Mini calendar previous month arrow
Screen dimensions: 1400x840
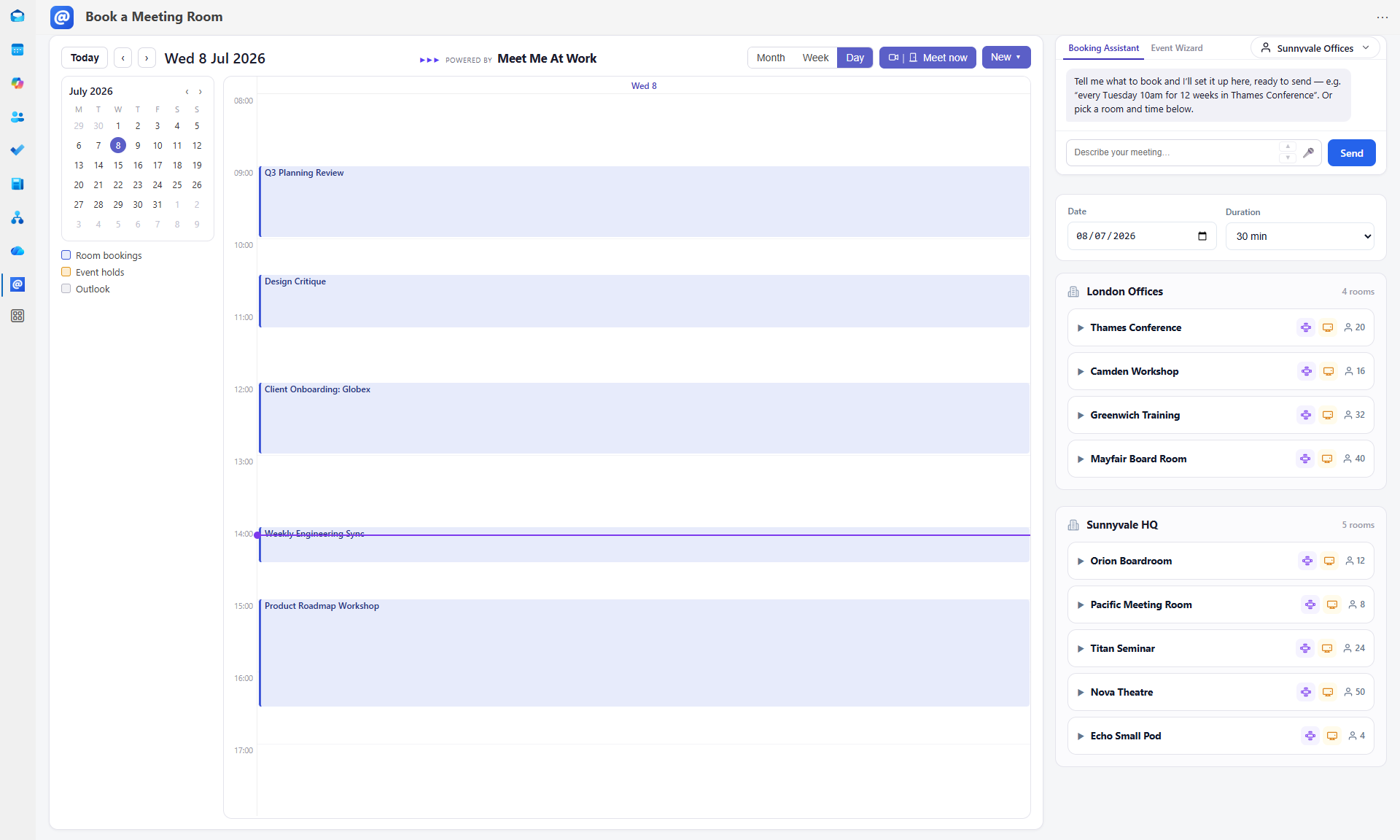pos(187,91)
